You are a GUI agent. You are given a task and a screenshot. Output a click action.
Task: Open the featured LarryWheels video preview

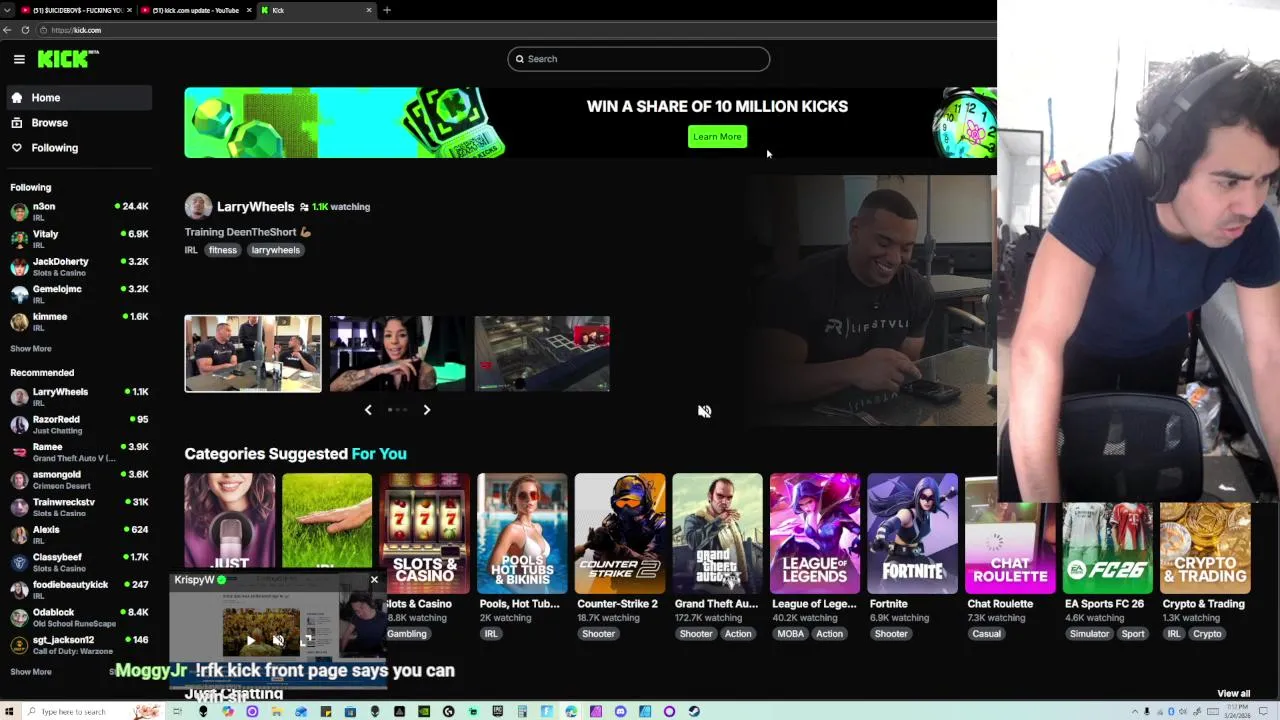(x=872, y=300)
